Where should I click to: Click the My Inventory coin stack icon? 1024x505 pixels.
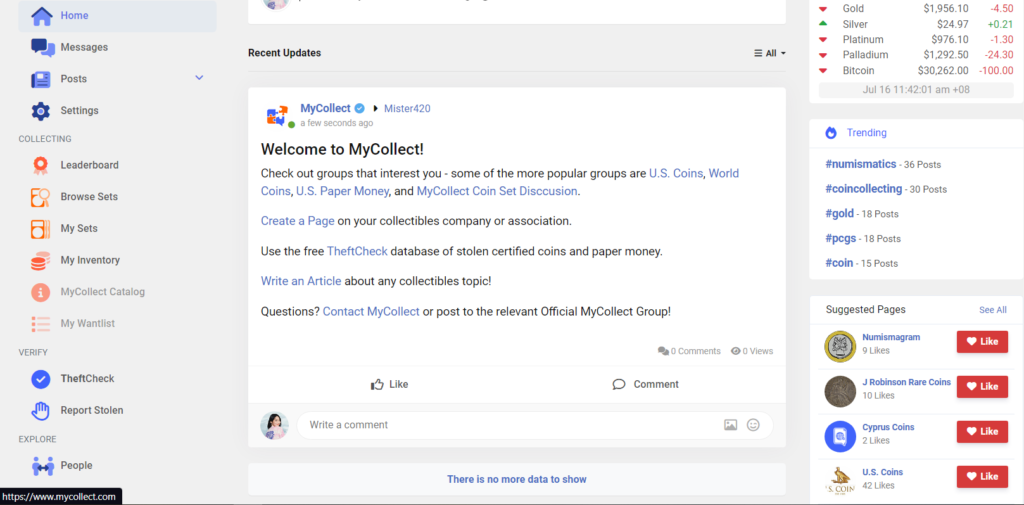[x=40, y=260]
